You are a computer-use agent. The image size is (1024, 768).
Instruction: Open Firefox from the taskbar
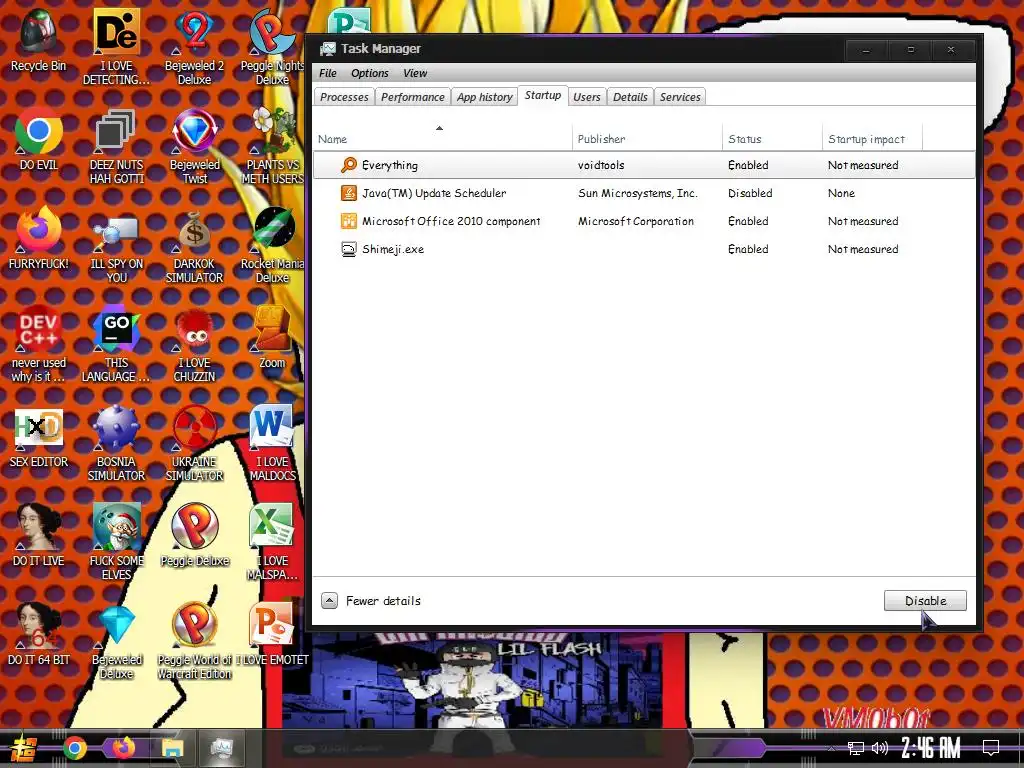(123, 748)
